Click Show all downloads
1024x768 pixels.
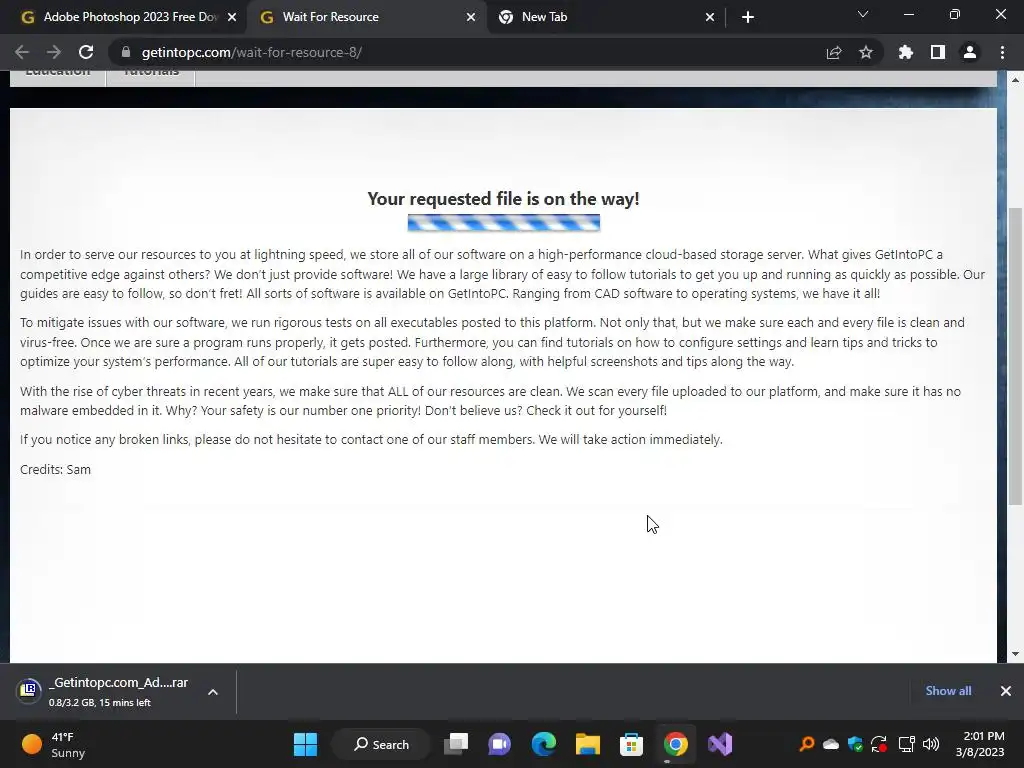click(948, 691)
